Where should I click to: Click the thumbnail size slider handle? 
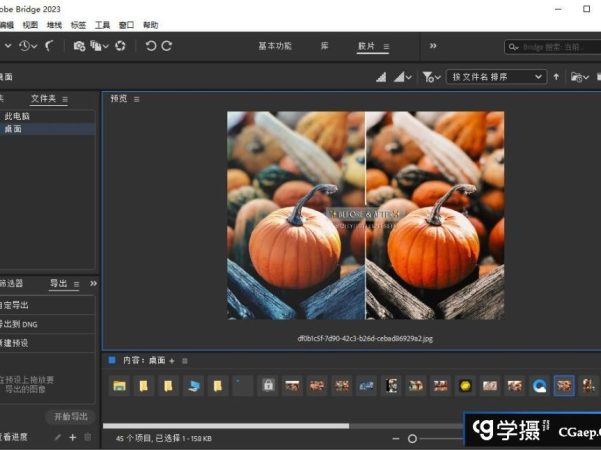point(412,439)
